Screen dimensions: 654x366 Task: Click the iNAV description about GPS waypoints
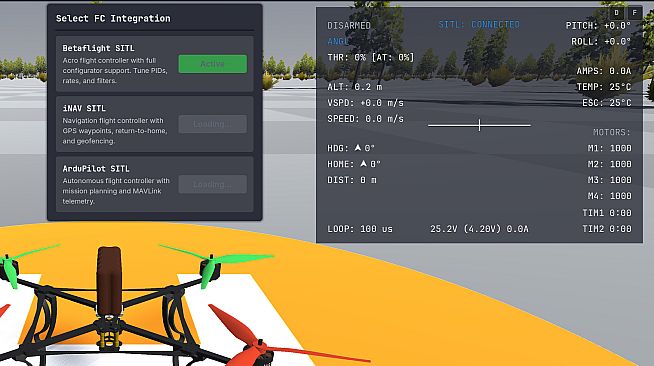[x=115, y=131]
